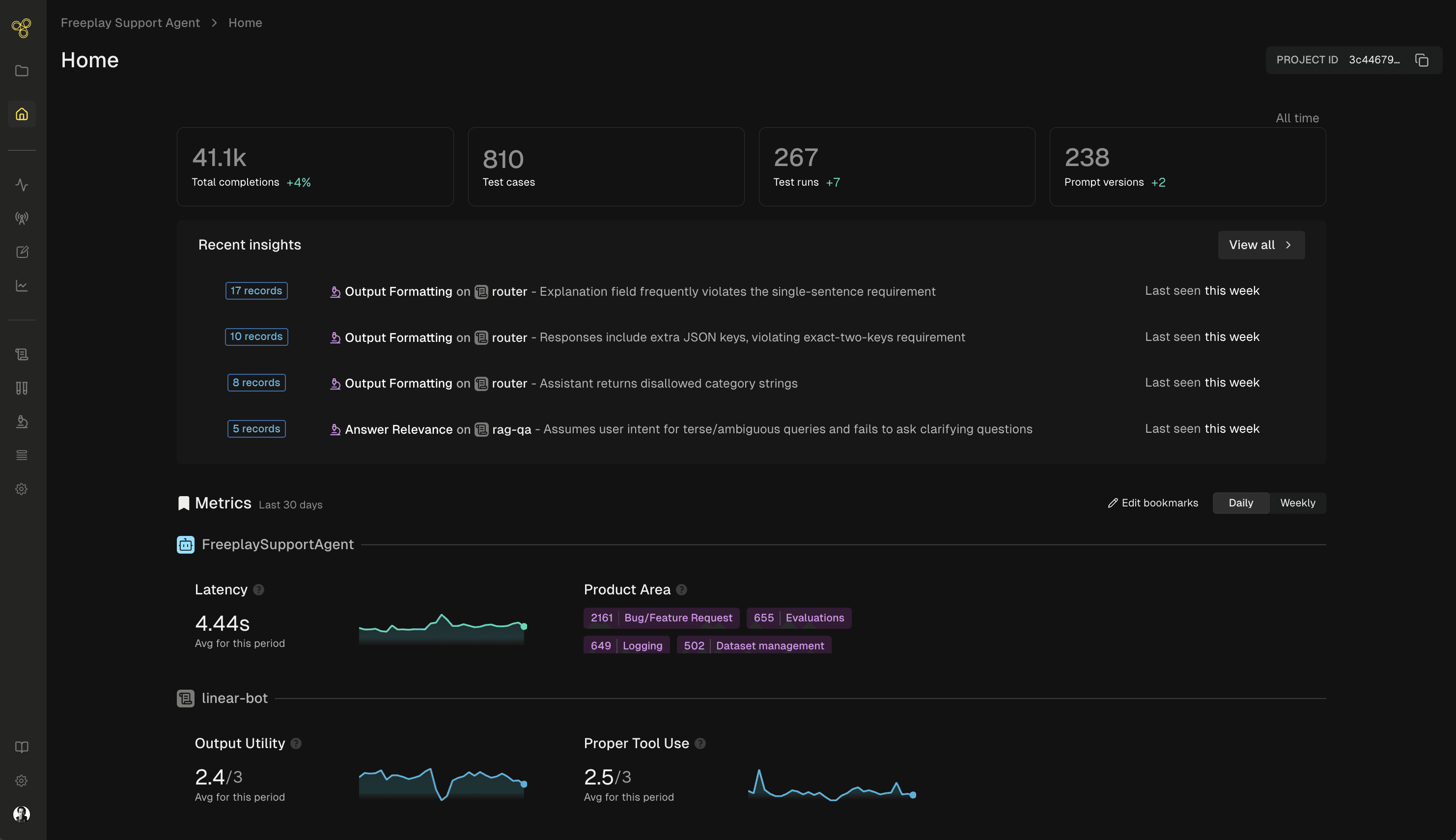
Task: Copy the project ID with copy icon
Action: (1422, 60)
